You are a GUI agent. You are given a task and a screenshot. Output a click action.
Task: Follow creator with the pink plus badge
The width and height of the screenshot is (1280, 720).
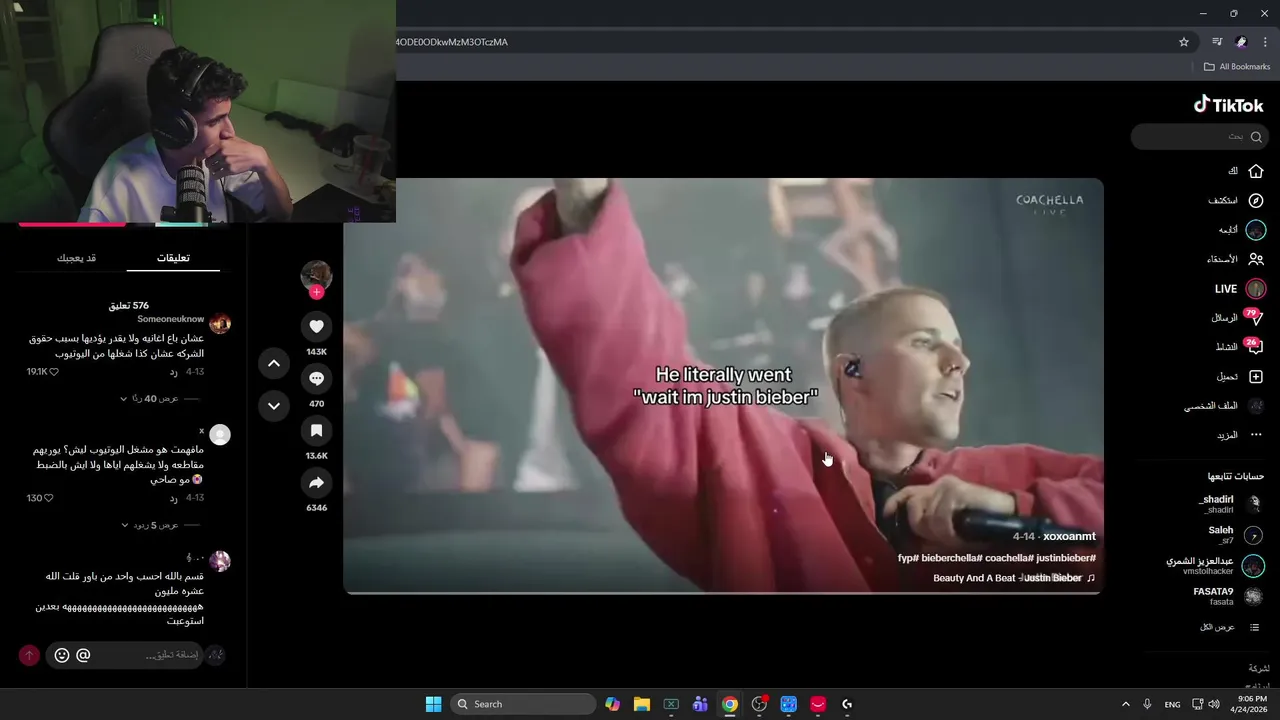(316, 292)
